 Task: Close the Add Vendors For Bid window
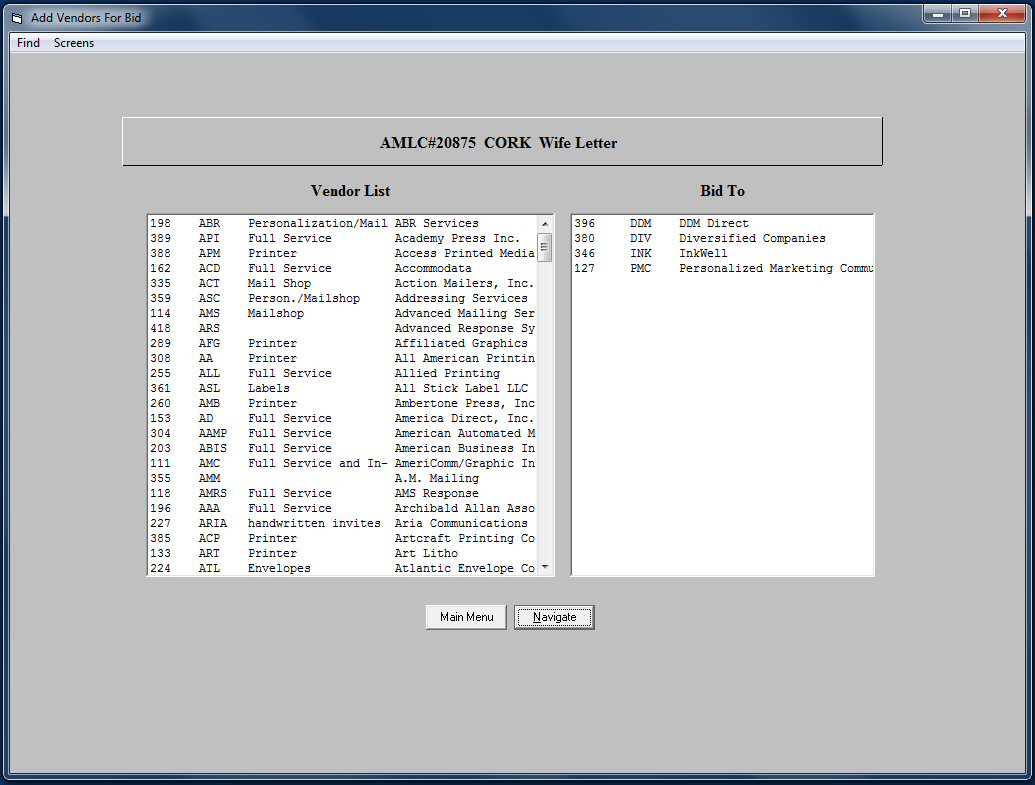[1002, 13]
